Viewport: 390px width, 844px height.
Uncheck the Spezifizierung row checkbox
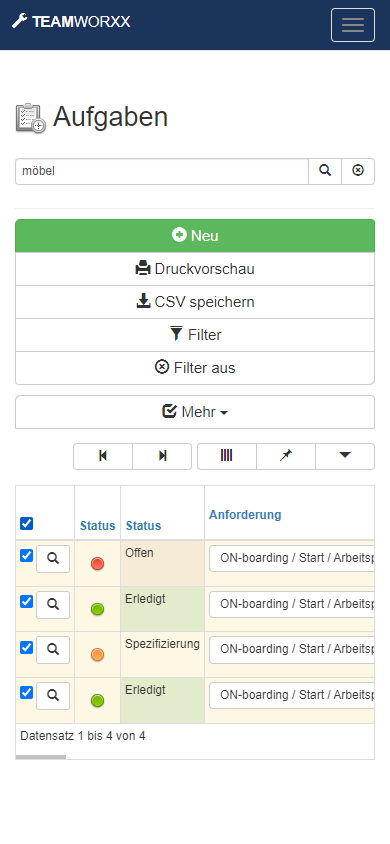(26, 647)
